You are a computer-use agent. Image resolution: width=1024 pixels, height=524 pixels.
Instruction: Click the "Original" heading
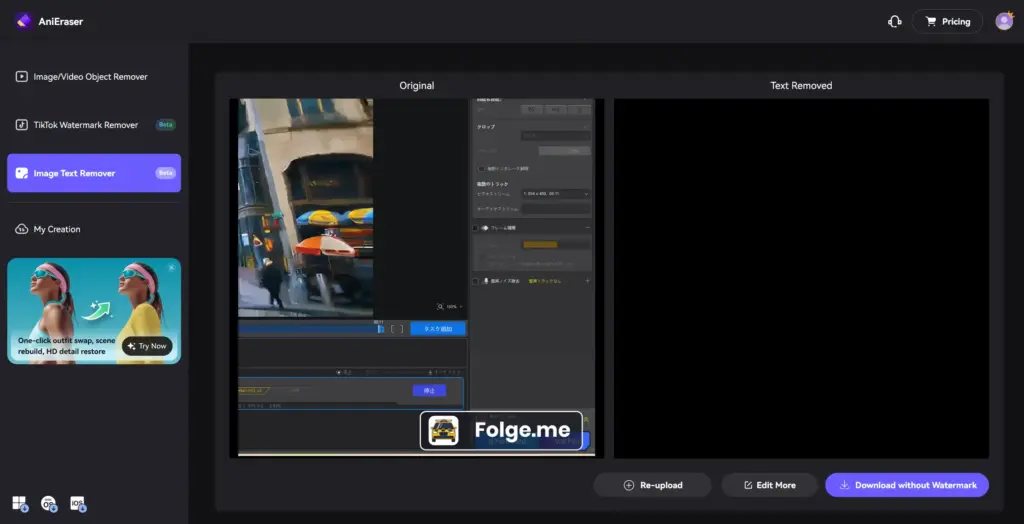417,86
